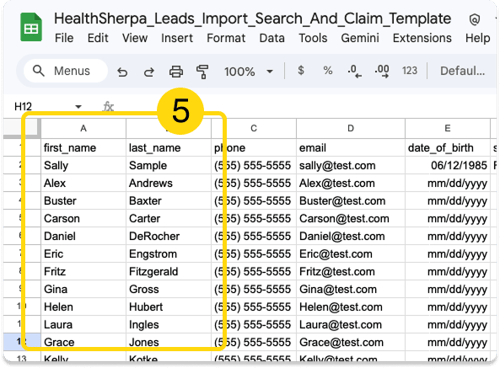Click the select-all corner box
The image size is (500, 368).
pos(22,128)
